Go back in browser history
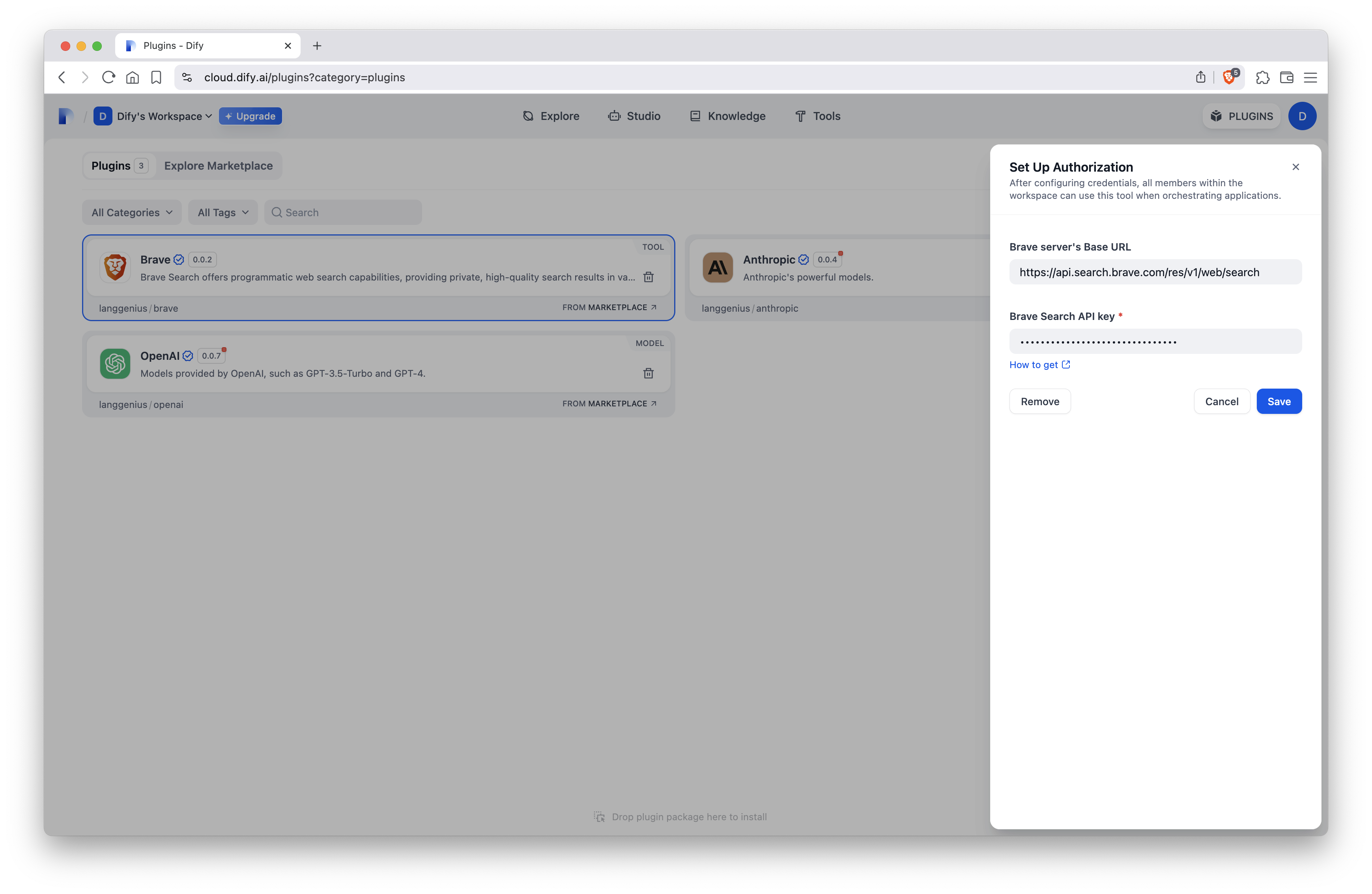This screenshot has height=894, width=1372. click(62, 77)
